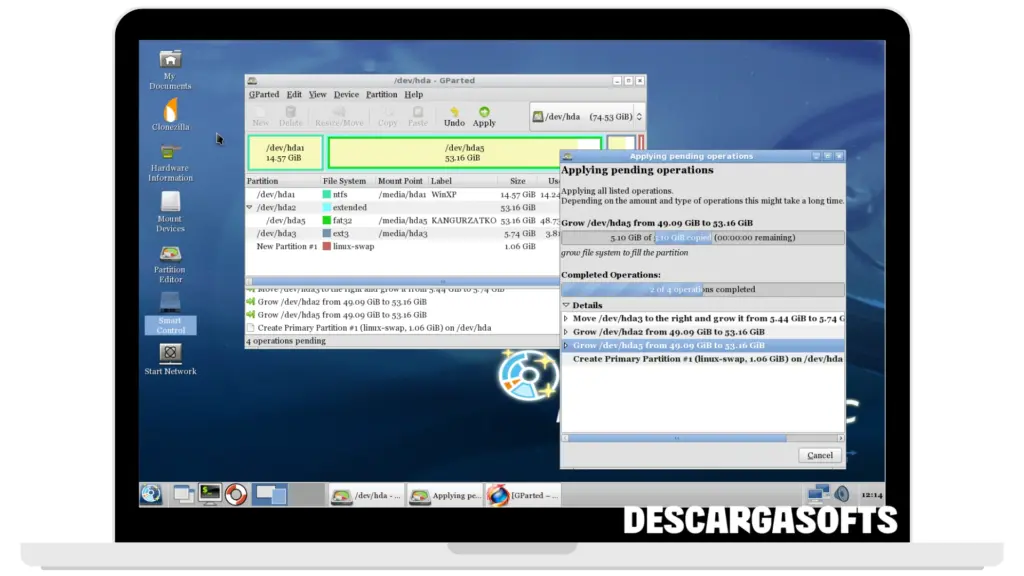
Task: Click the Copy toolbar icon in GParted
Action: pos(387,116)
